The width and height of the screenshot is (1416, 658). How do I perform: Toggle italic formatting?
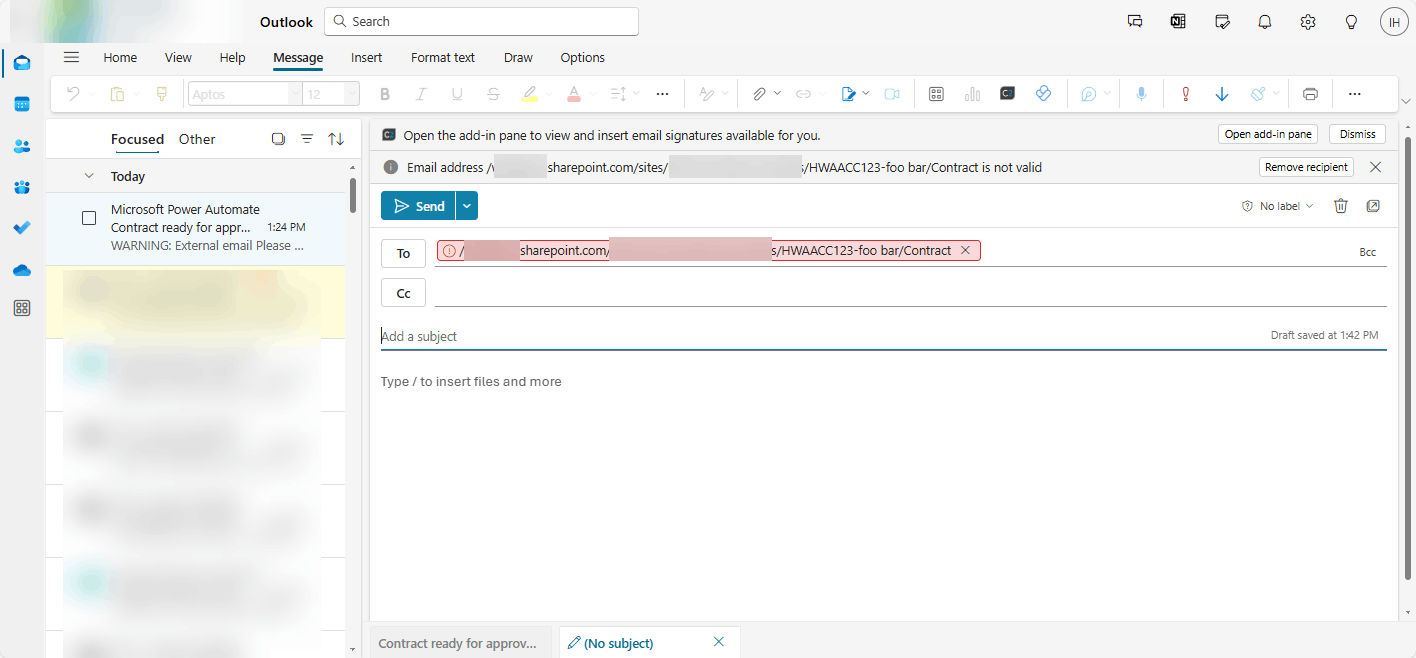tap(421, 94)
